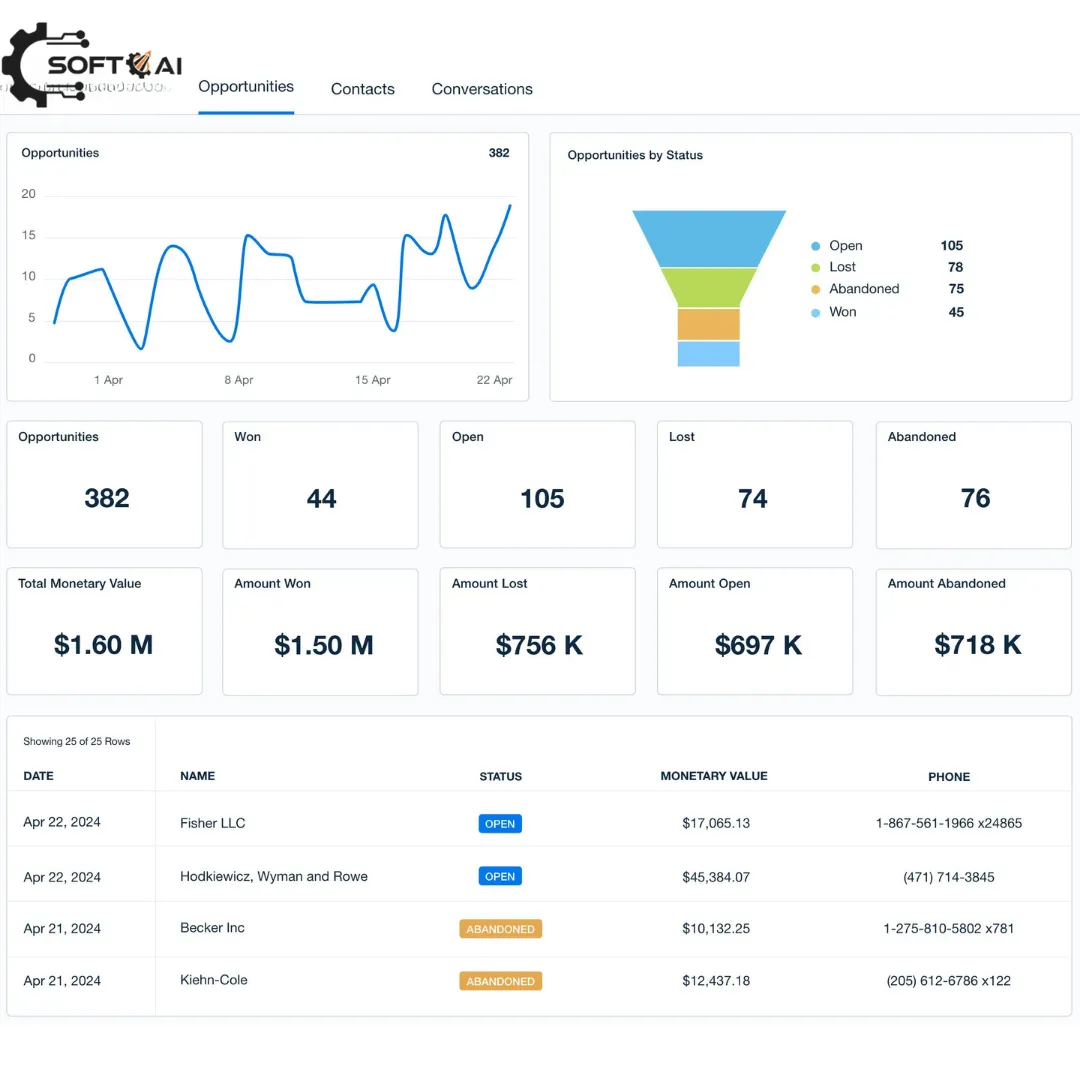This screenshot has height=1080, width=1080.
Task: Click the orange Abandoned legend dot
Action: point(816,290)
